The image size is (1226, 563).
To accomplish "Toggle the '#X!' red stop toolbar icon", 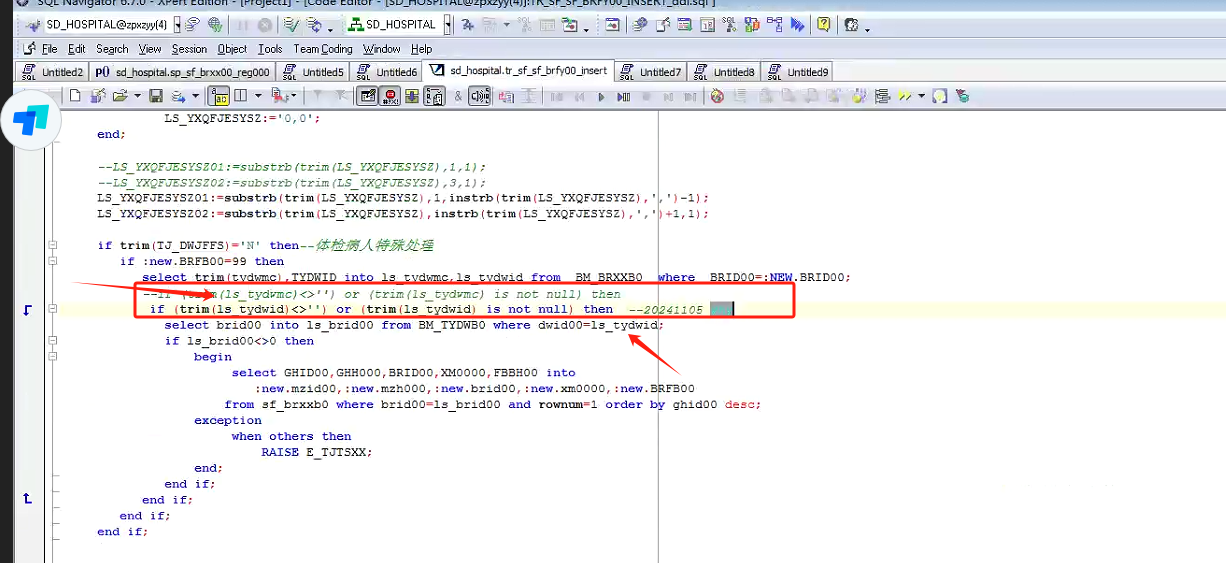I will tap(391, 96).
